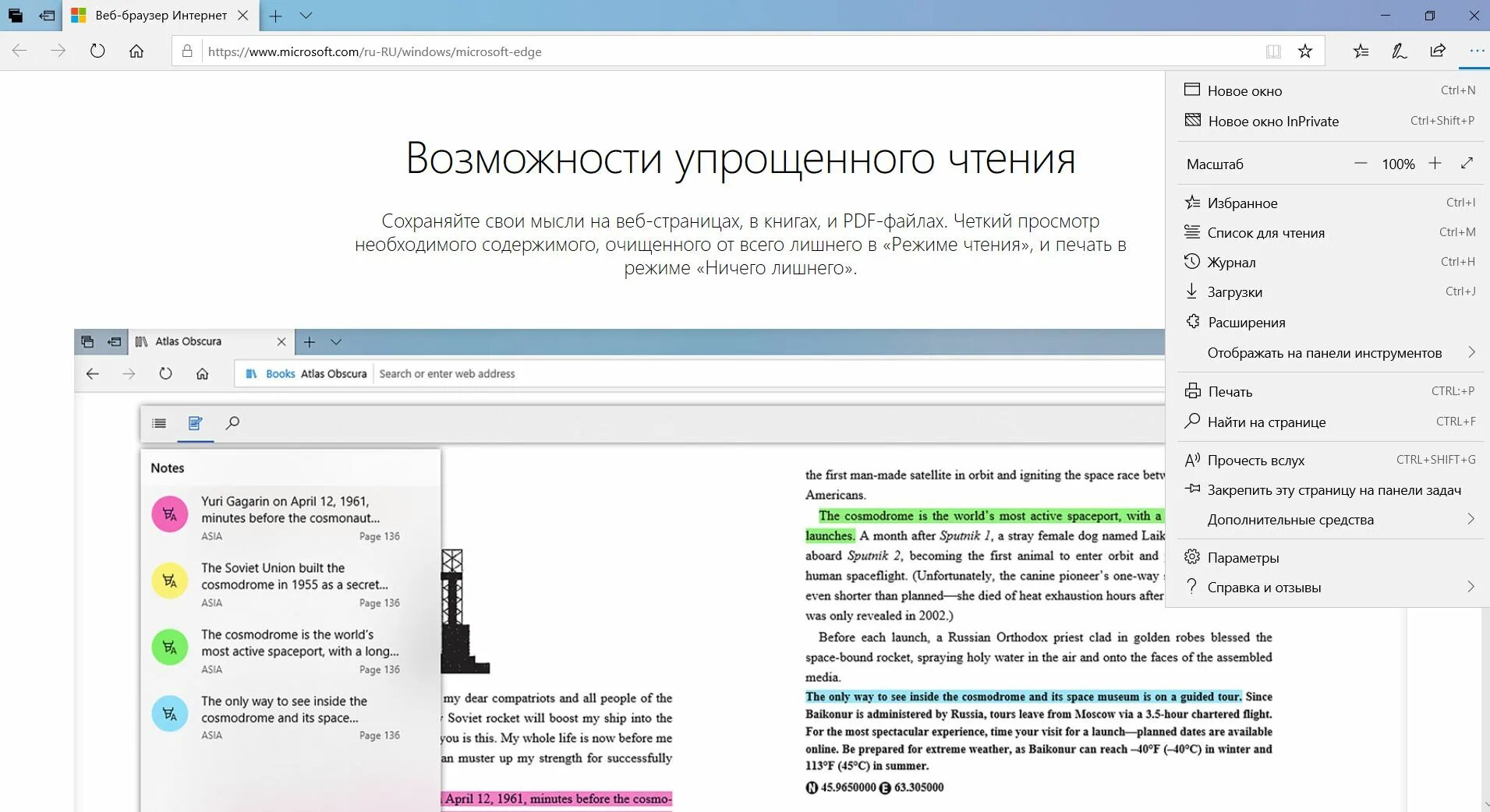Click the table of contents icon in the book toolbar
The image size is (1490, 812).
point(159,423)
